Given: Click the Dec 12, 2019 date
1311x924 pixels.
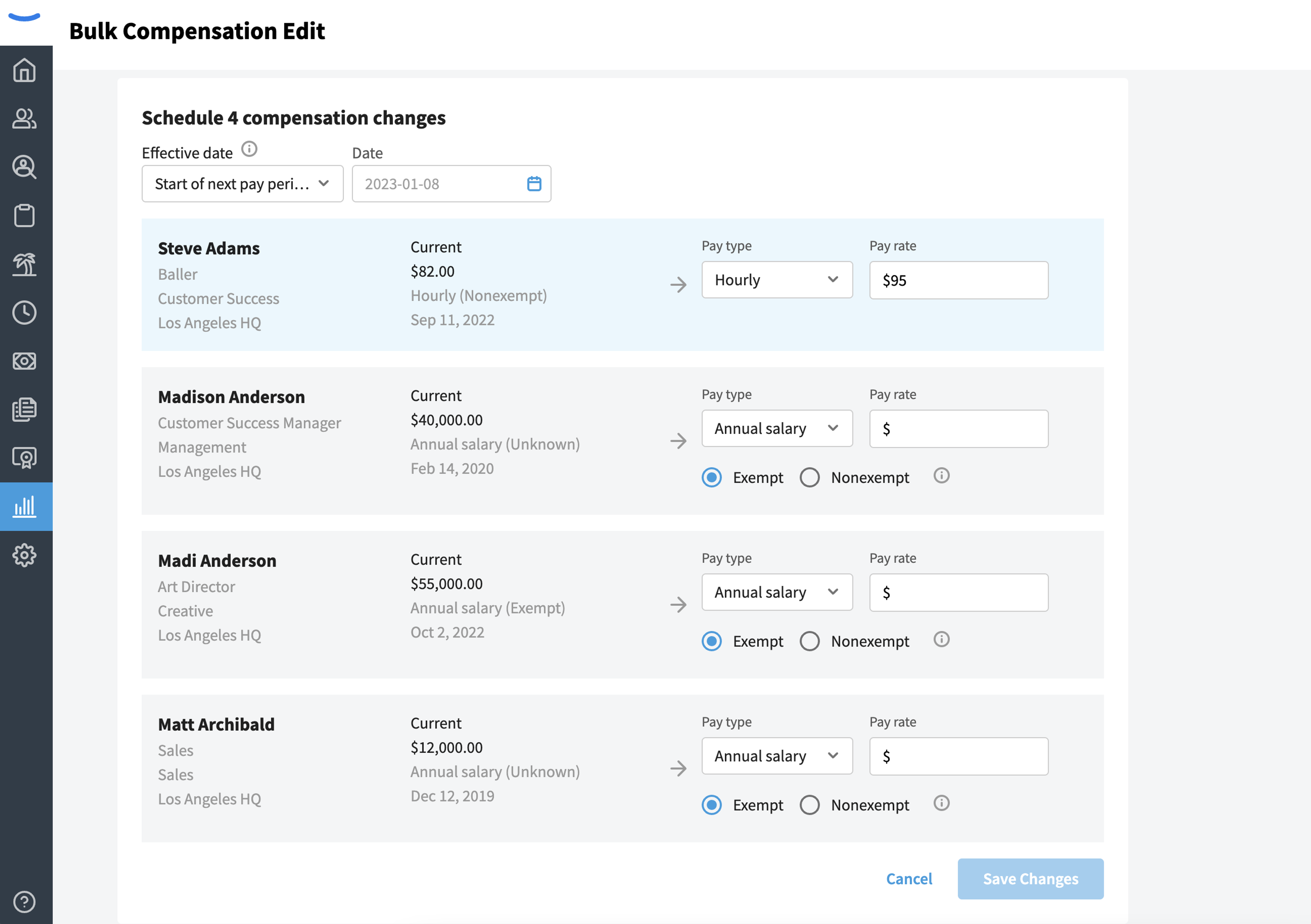Looking at the screenshot, I should pyautogui.click(x=453, y=796).
